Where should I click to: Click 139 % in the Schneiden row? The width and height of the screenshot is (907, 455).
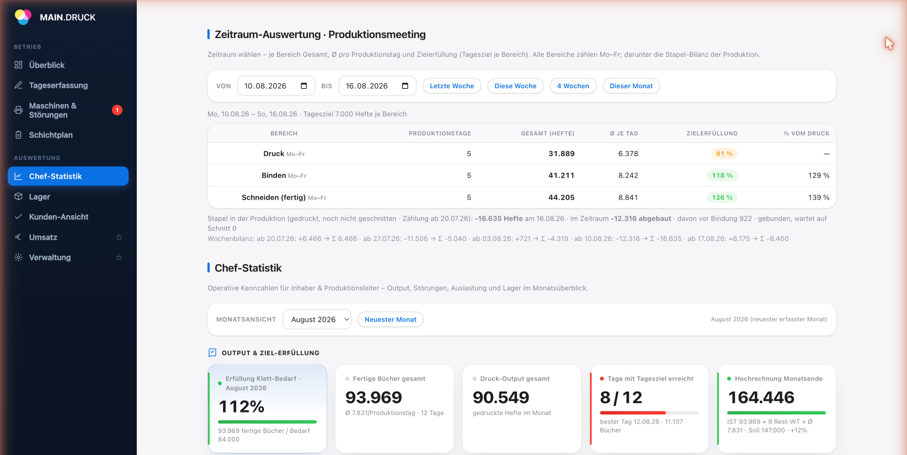pos(818,197)
